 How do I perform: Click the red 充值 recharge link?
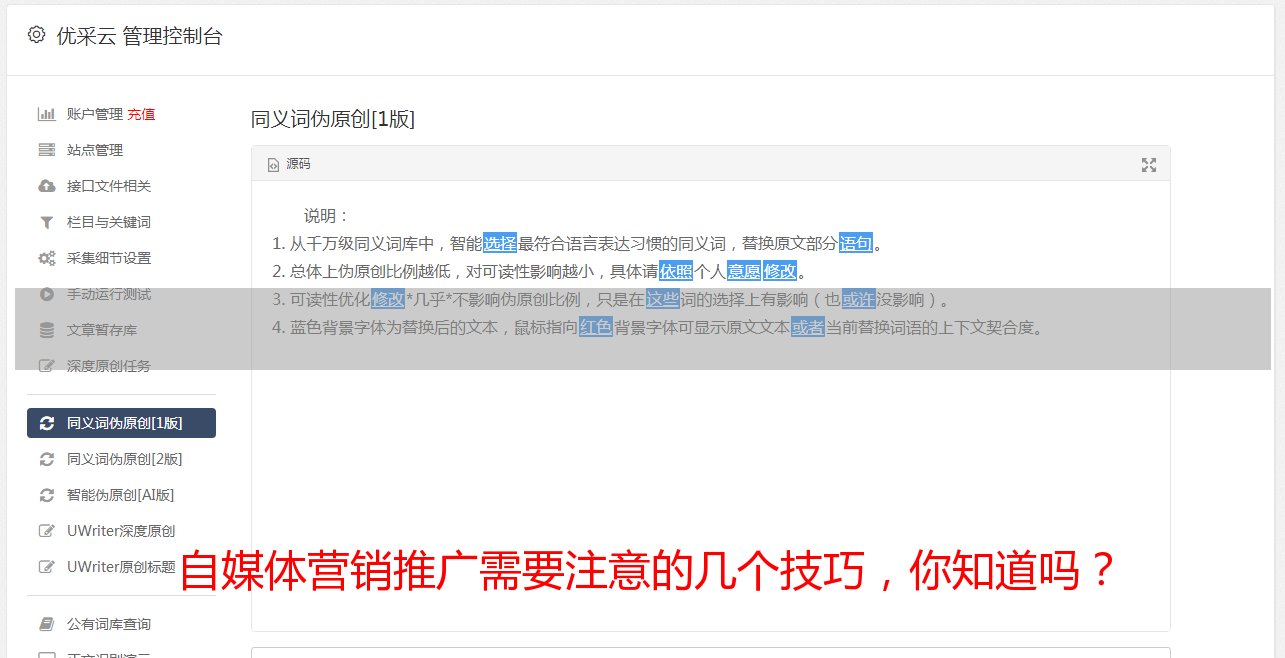click(141, 114)
